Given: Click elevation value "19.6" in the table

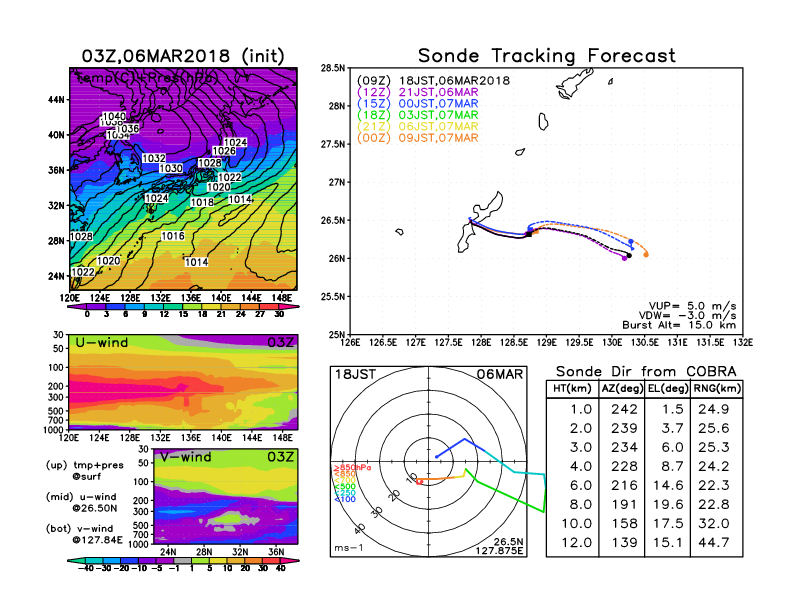Looking at the screenshot, I should pos(668,504).
